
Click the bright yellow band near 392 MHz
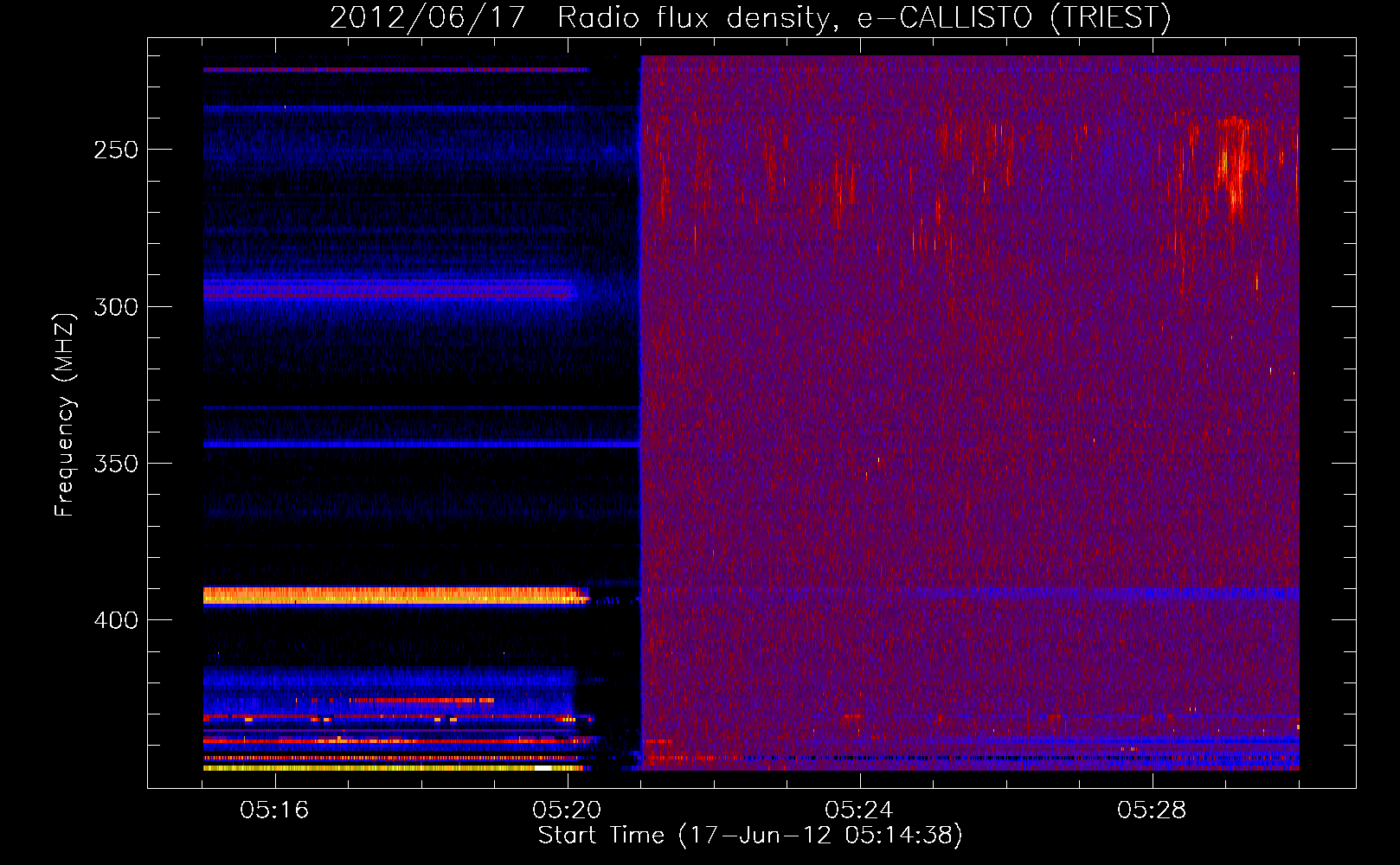click(396, 595)
